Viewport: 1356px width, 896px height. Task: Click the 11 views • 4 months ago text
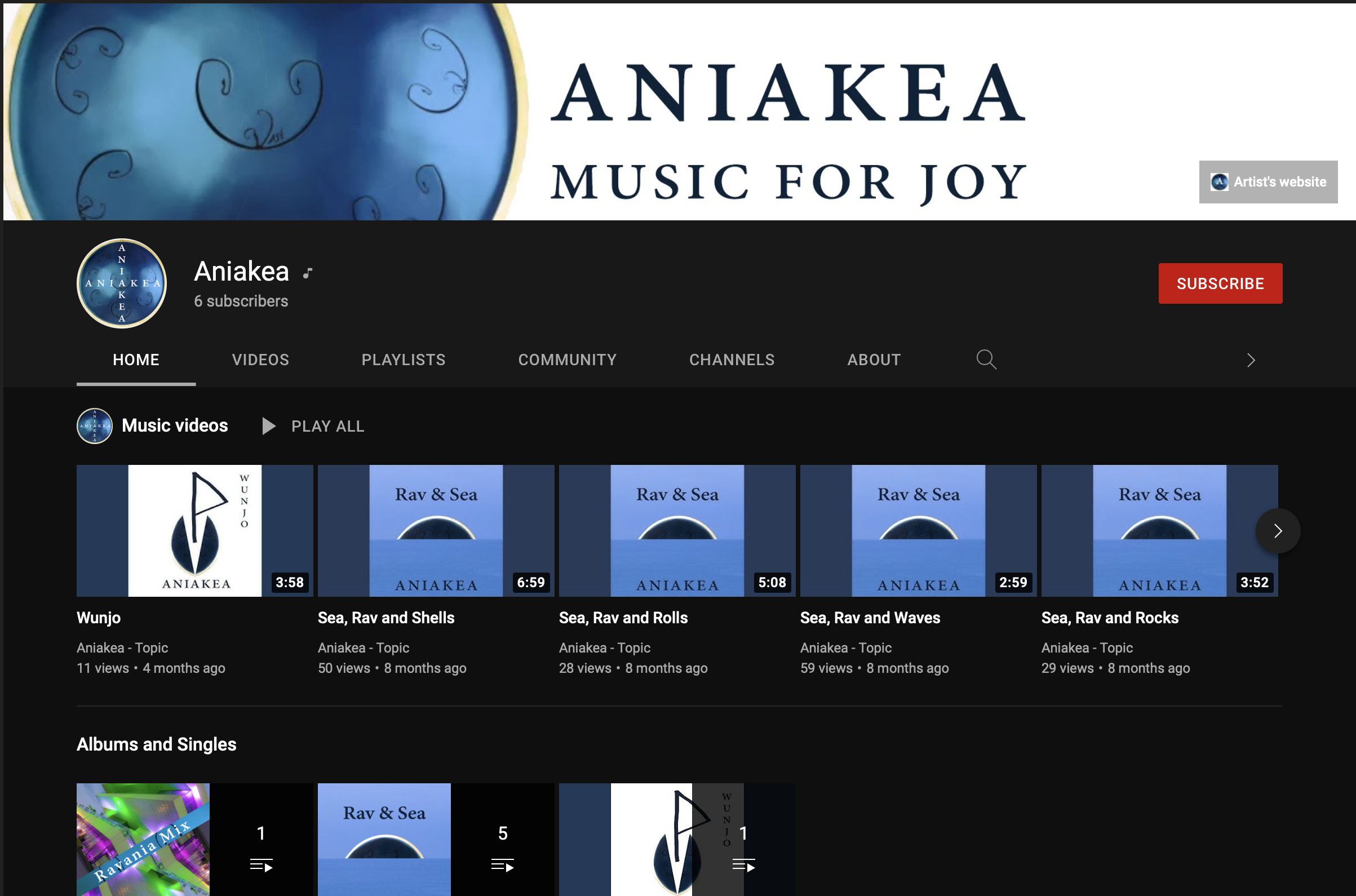point(151,668)
